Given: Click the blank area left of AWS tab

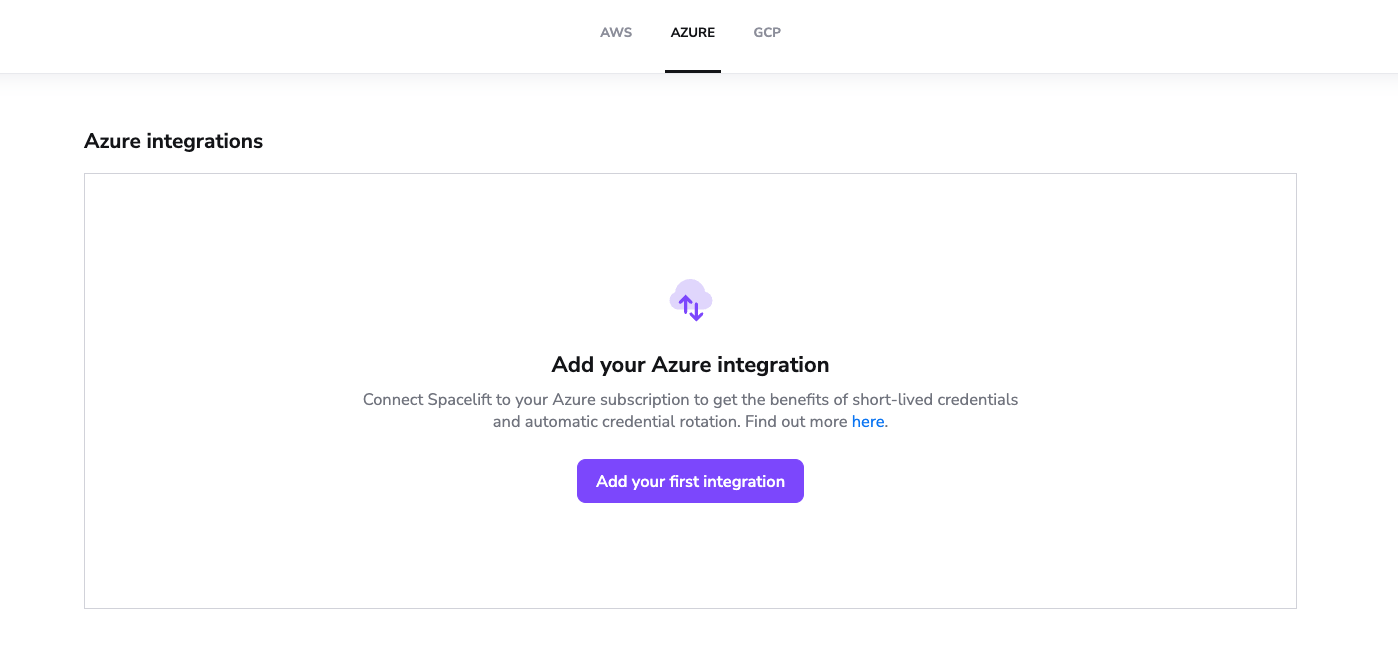Looking at the screenshot, I should [300, 35].
